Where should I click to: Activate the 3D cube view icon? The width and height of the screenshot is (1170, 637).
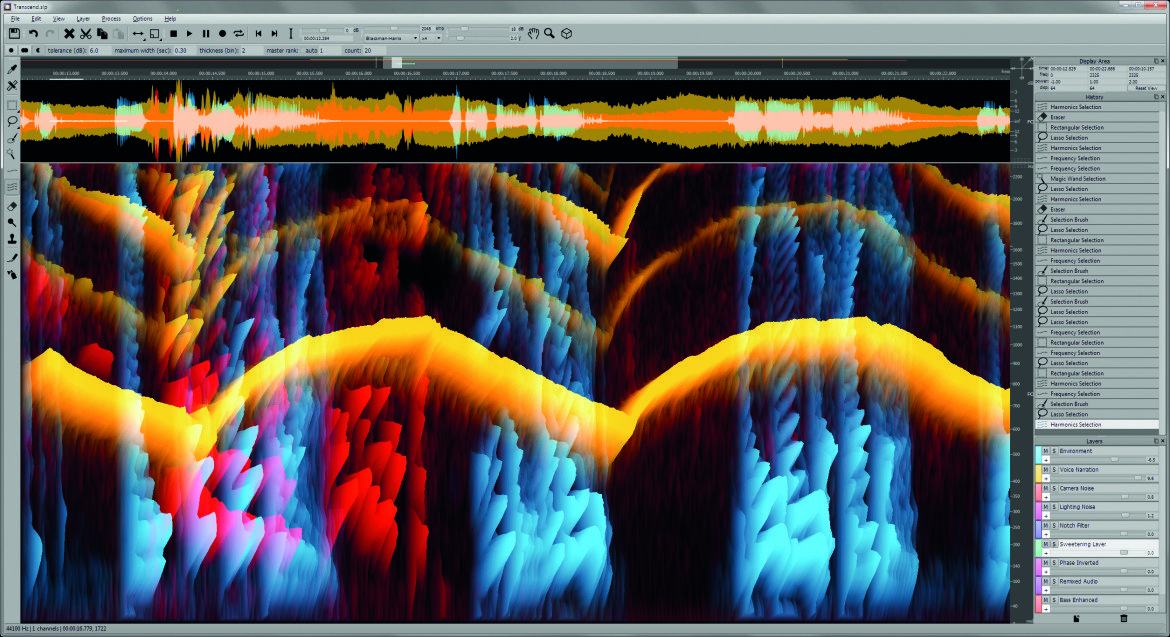point(566,34)
